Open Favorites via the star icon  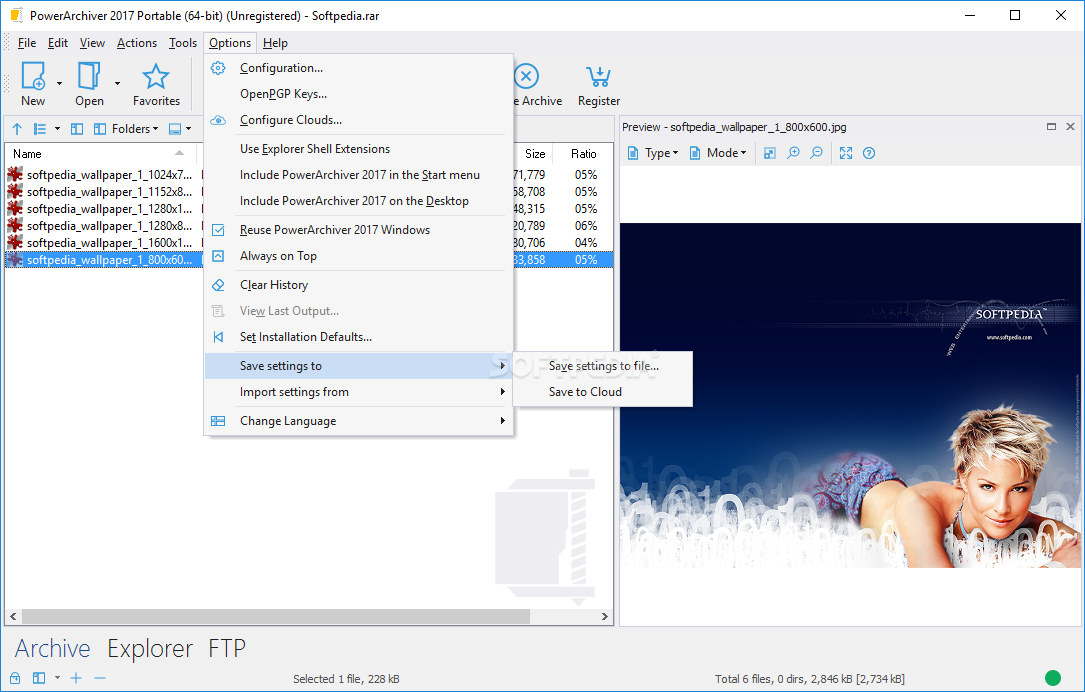click(156, 76)
